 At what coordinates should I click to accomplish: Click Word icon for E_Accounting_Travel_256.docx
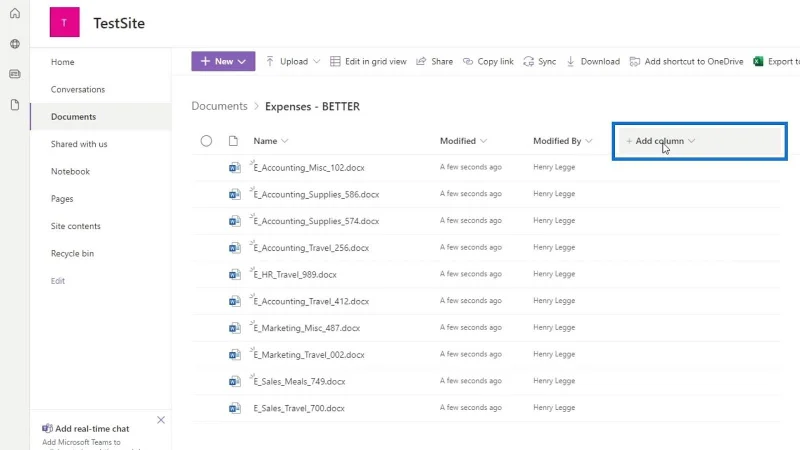tap(234, 247)
